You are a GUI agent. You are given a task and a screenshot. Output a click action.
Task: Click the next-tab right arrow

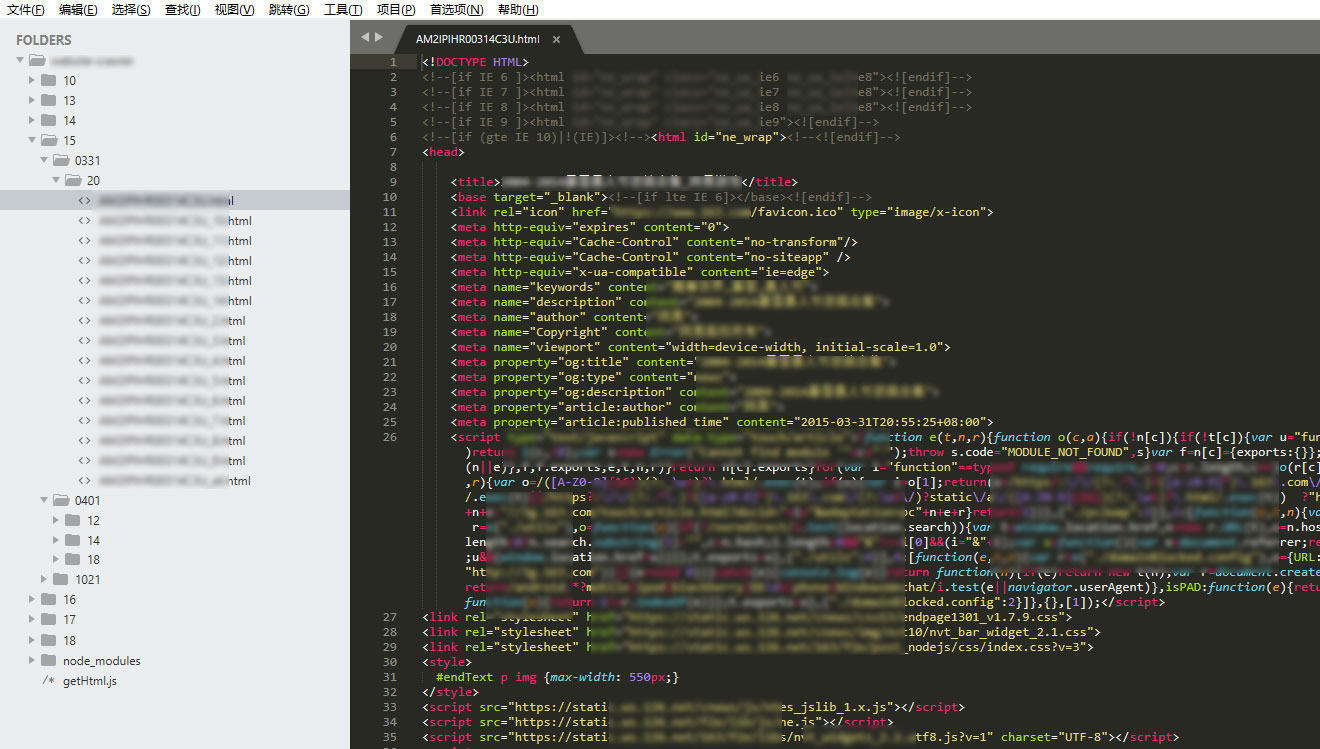(x=378, y=37)
